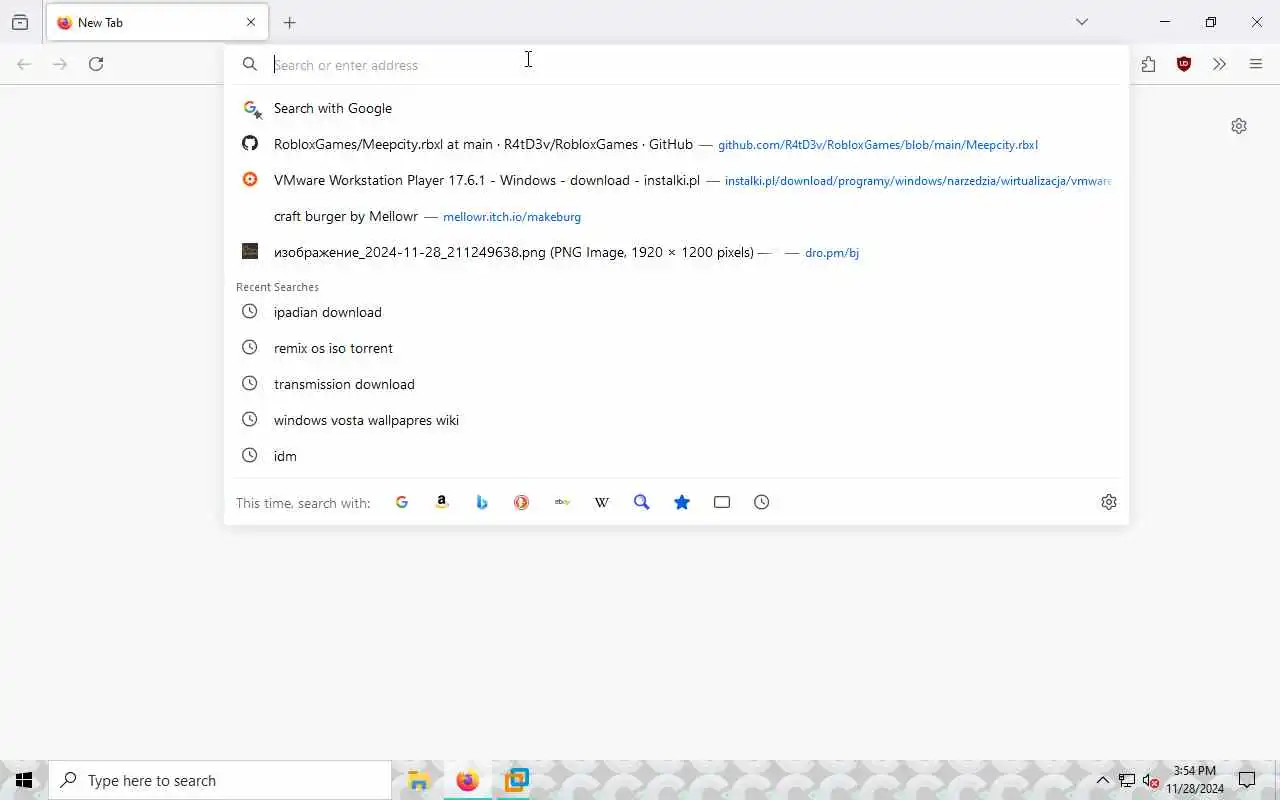
Task: Select the recent search idm
Action: 676,456
